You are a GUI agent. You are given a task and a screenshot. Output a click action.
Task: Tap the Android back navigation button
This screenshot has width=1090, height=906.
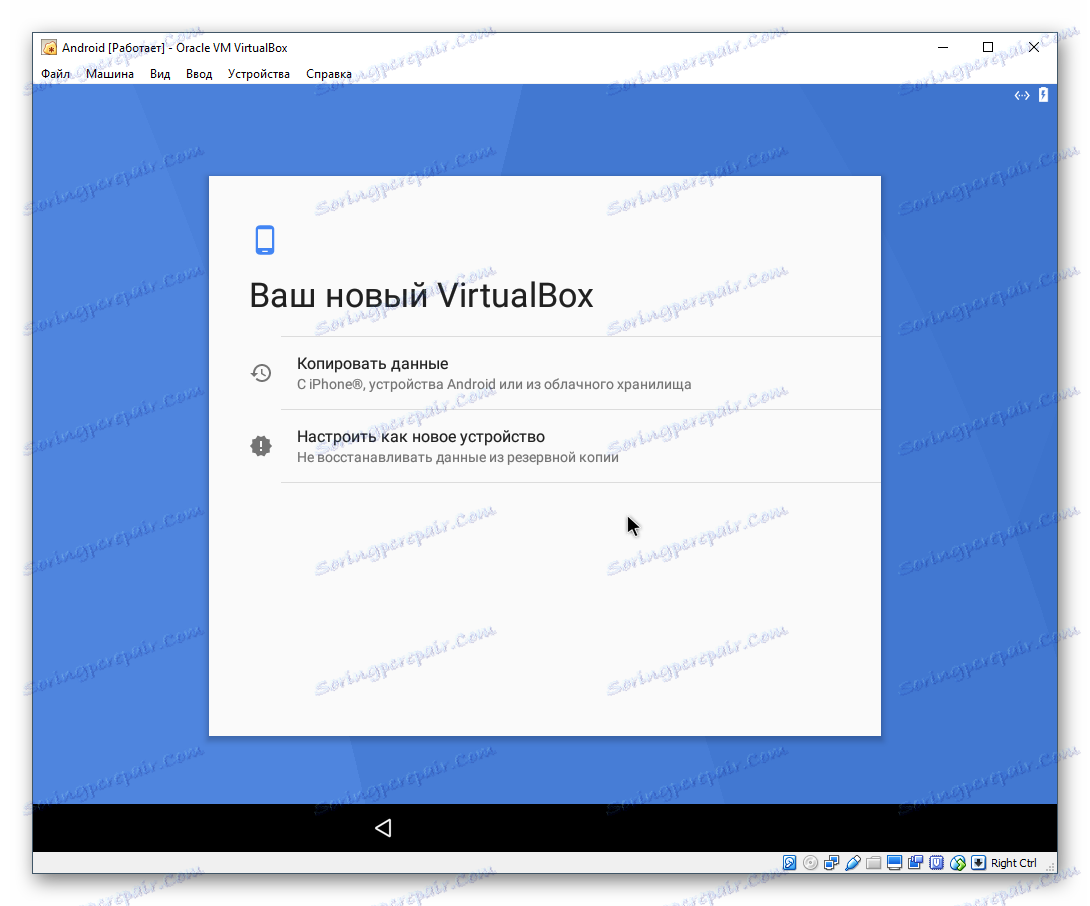(x=383, y=827)
